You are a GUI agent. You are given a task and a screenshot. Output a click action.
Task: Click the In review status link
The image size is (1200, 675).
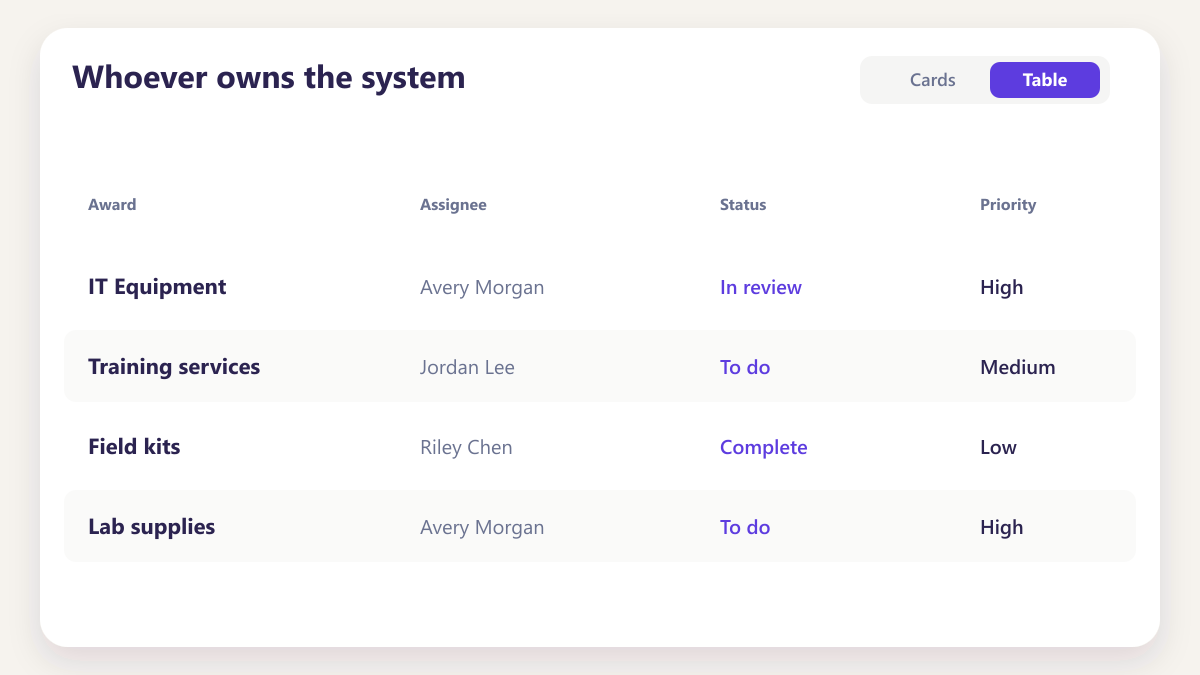761,288
